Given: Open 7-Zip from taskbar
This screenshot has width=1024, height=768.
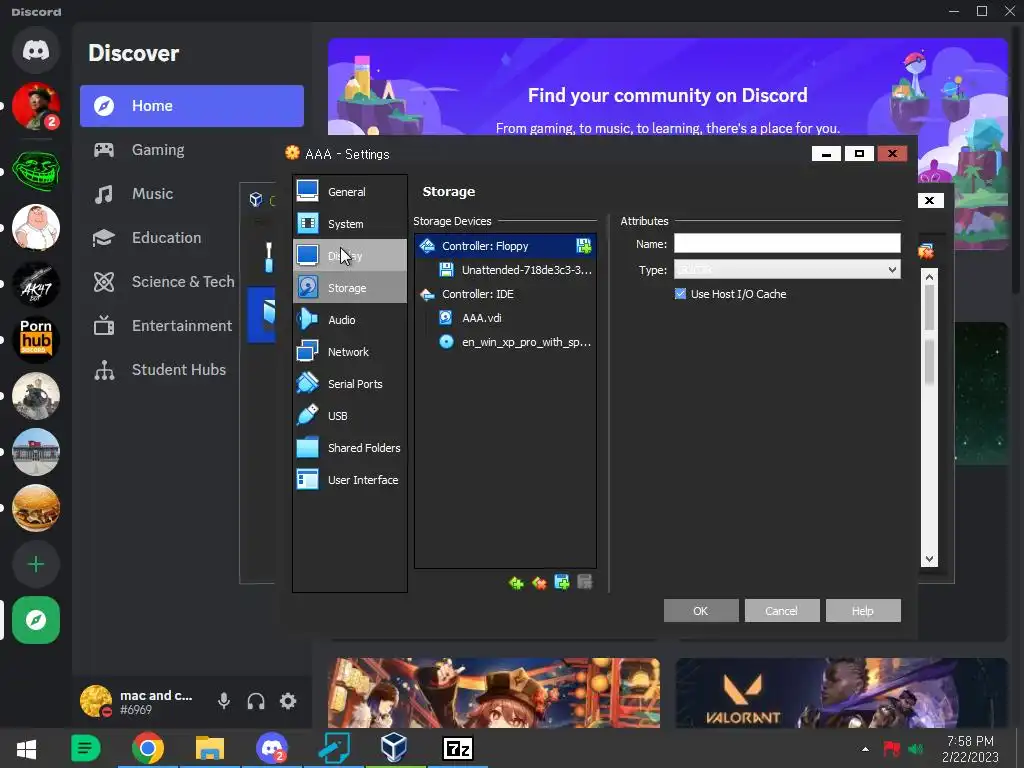Looking at the screenshot, I should (x=457, y=749).
